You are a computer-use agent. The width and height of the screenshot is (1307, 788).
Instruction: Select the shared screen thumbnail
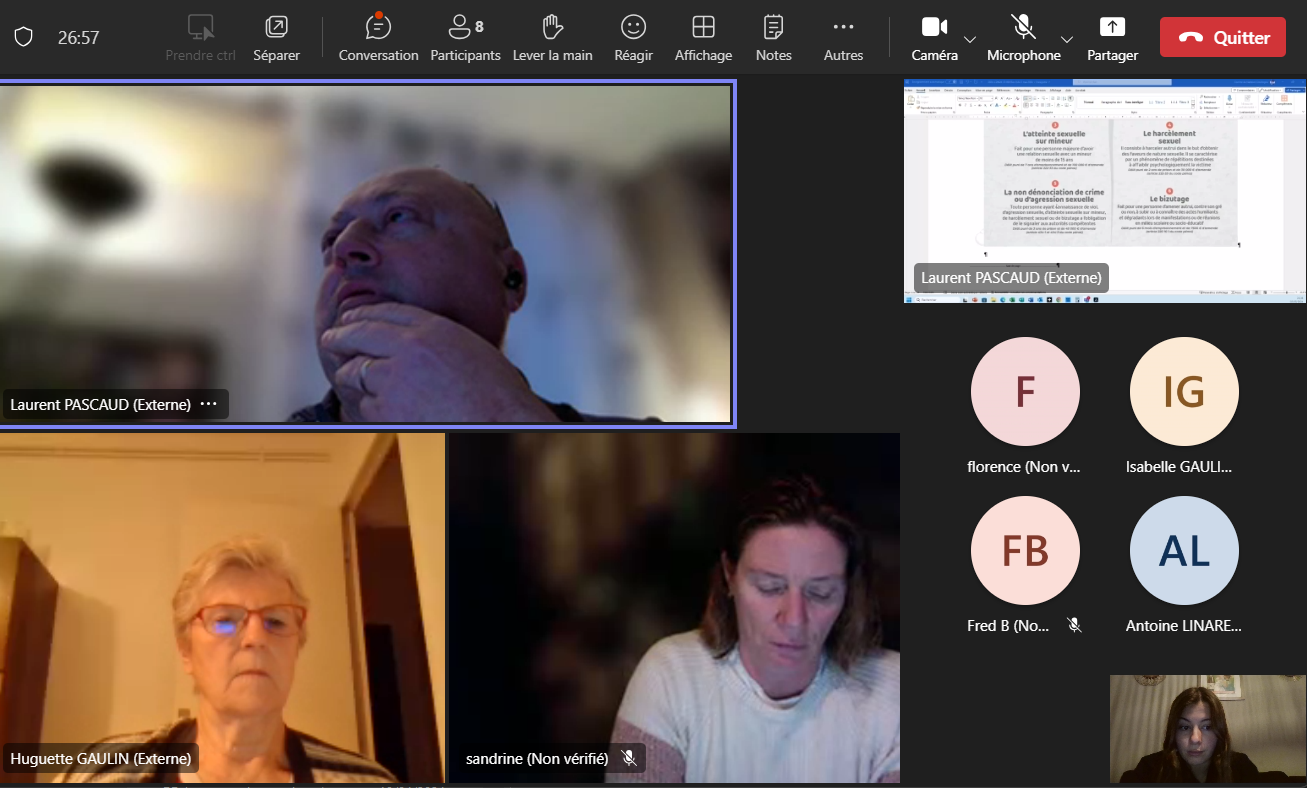[1104, 190]
